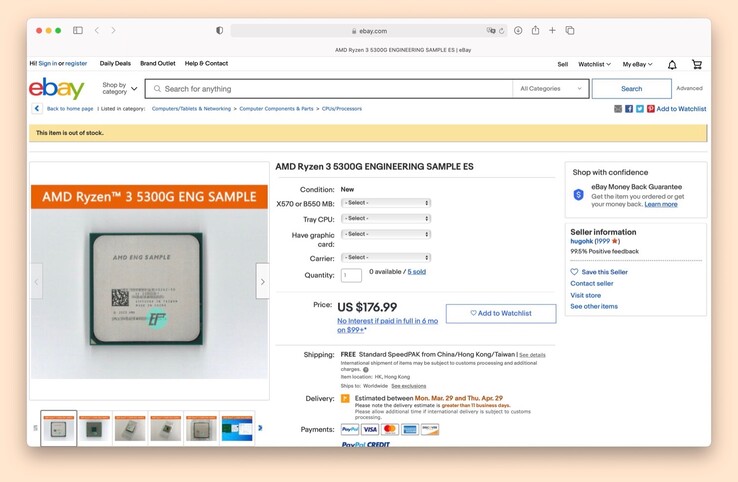Click the money back guarantee shield icon
The width and height of the screenshot is (738, 482).
pyautogui.click(x=578, y=194)
